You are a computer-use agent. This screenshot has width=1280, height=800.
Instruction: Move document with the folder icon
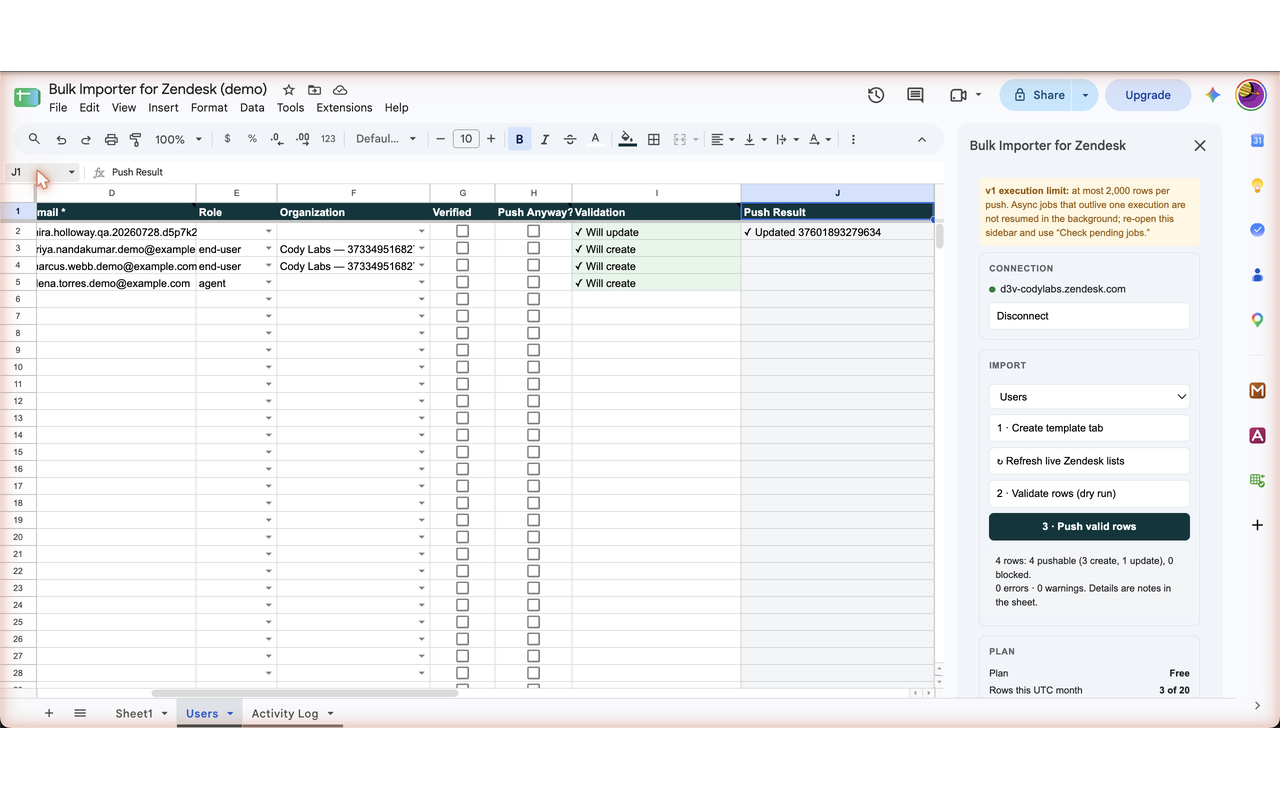pyautogui.click(x=314, y=90)
